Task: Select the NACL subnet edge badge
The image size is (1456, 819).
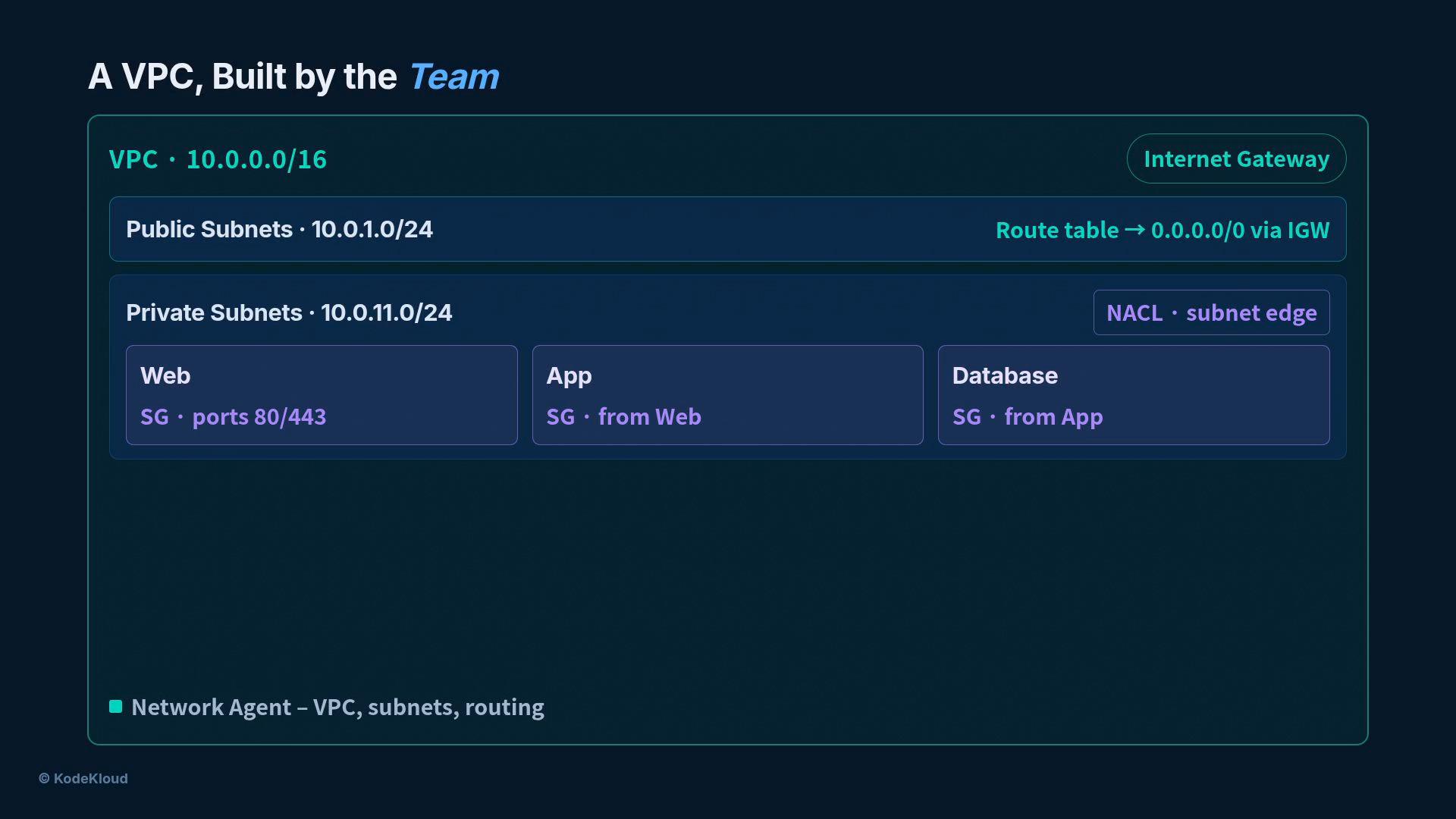Action: tap(1211, 312)
